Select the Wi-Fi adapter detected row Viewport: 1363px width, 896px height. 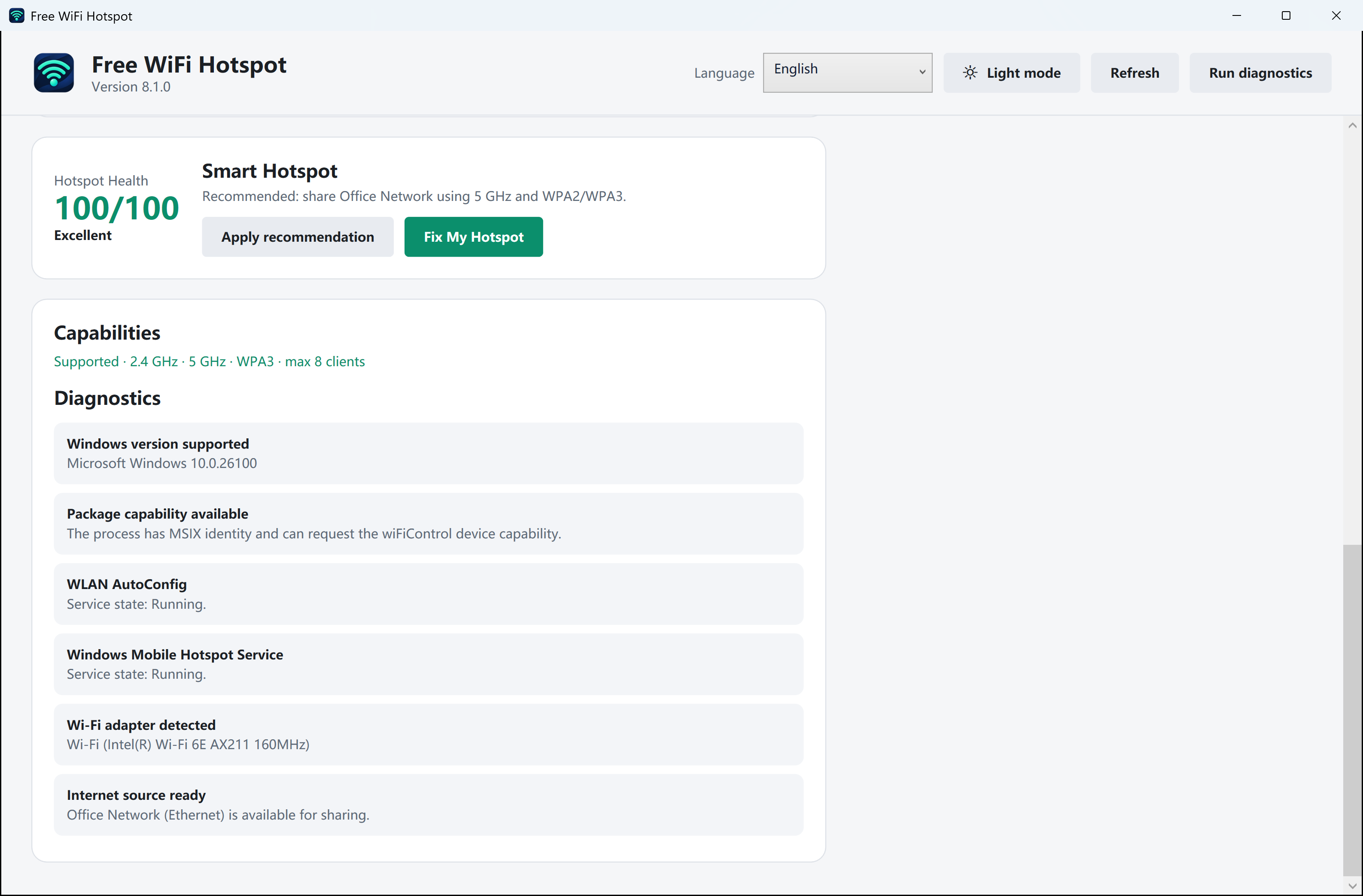(x=429, y=735)
